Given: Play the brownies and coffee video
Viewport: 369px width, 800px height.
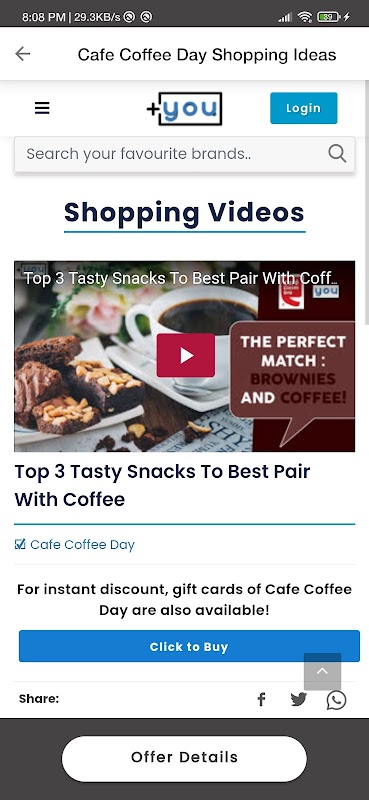Looking at the screenshot, I should pos(185,356).
